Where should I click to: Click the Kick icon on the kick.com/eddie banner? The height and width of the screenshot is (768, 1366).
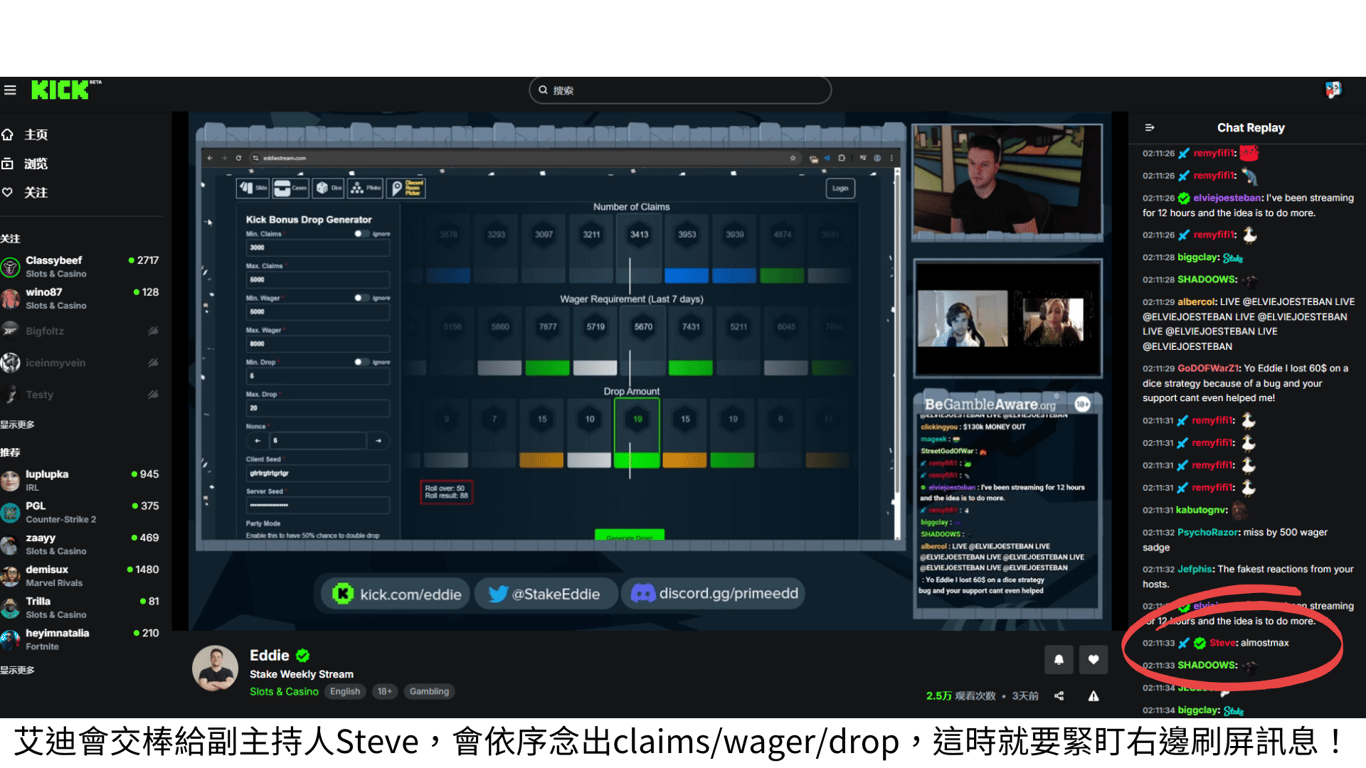coord(342,594)
